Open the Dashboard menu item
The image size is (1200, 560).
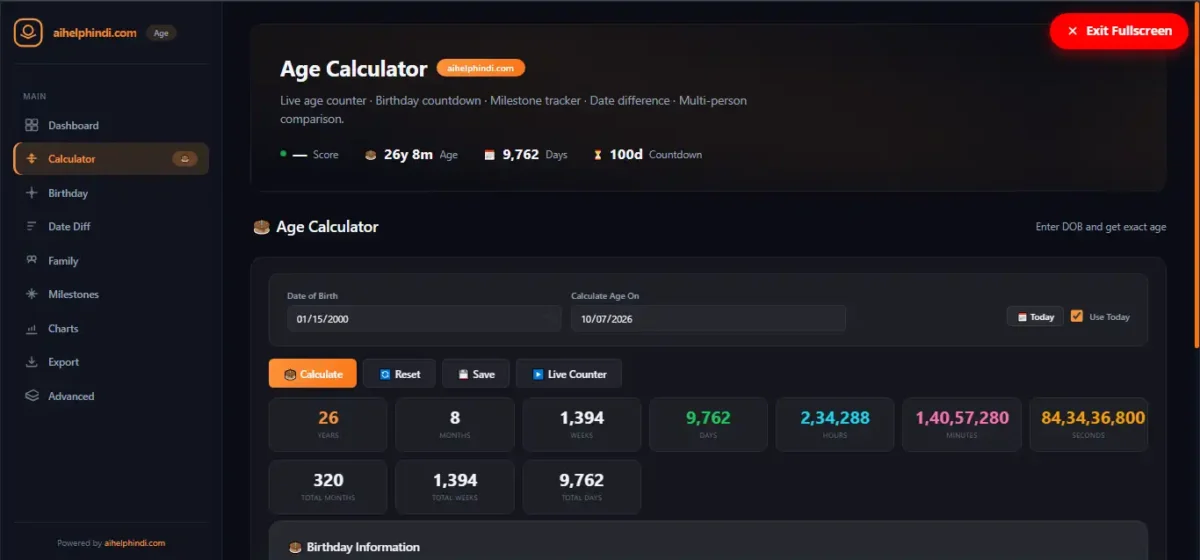(111, 125)
